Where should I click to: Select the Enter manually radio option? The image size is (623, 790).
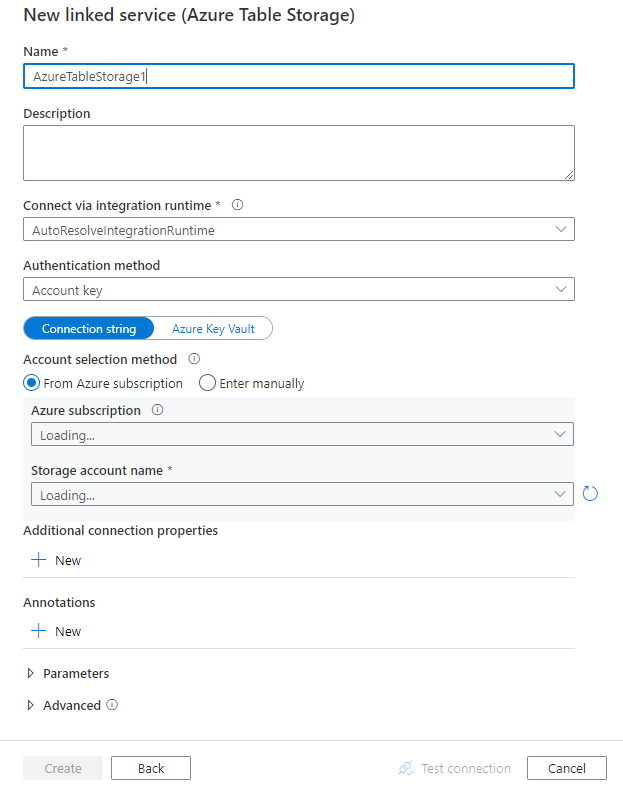(x=208, y=383)
